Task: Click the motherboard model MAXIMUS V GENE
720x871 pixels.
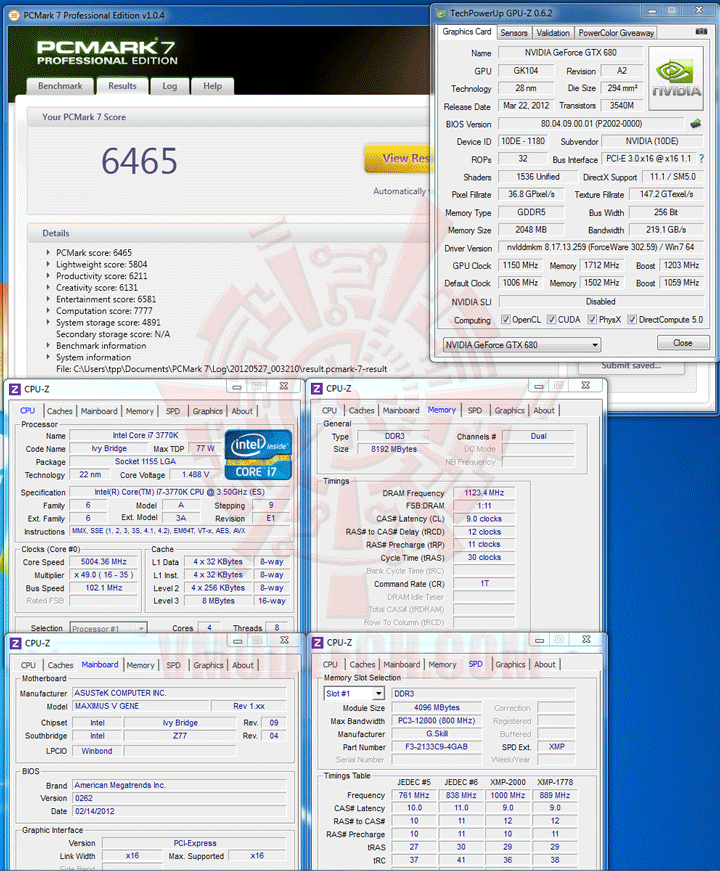Action: 141,706
